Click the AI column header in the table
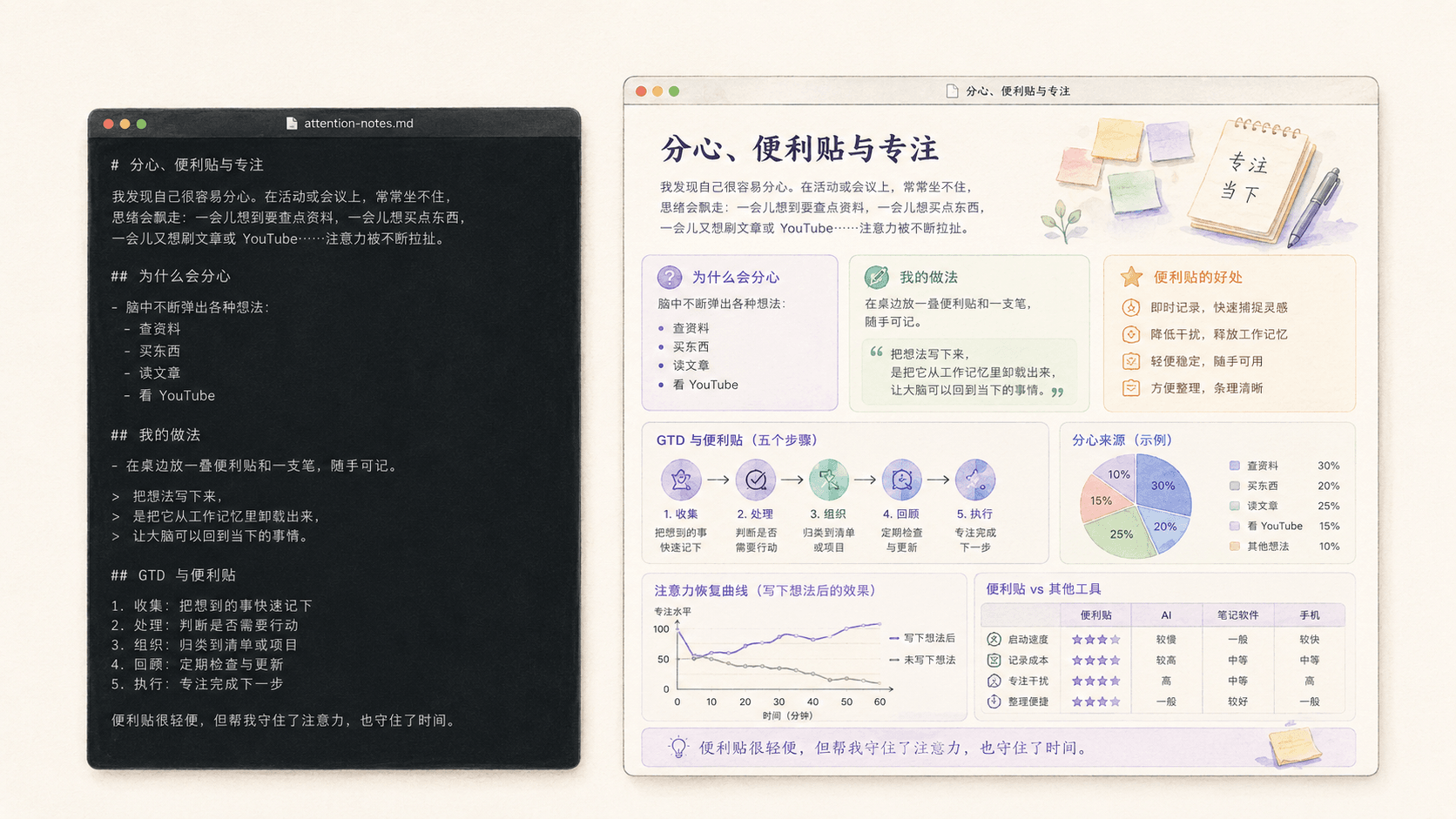 [1166, 615]
